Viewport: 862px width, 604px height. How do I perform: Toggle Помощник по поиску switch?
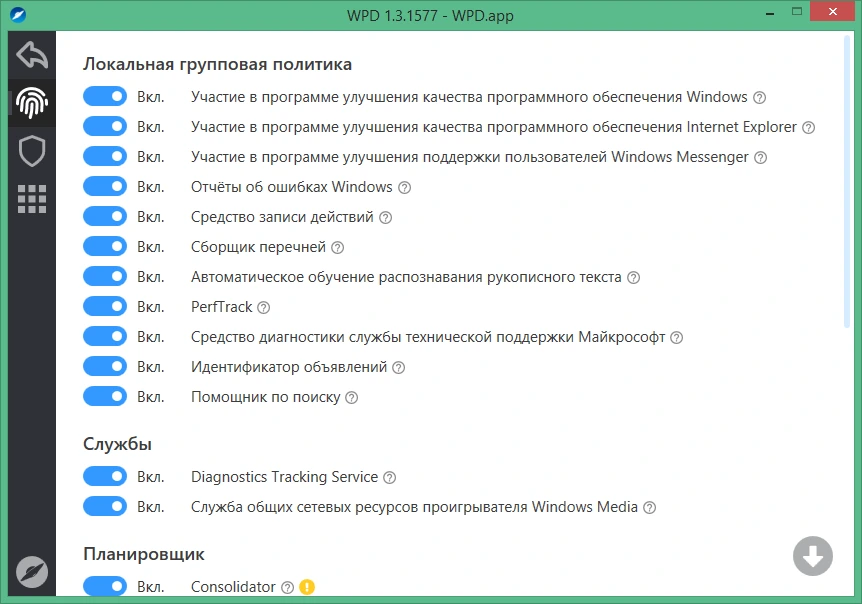click(x=105, y=396)
